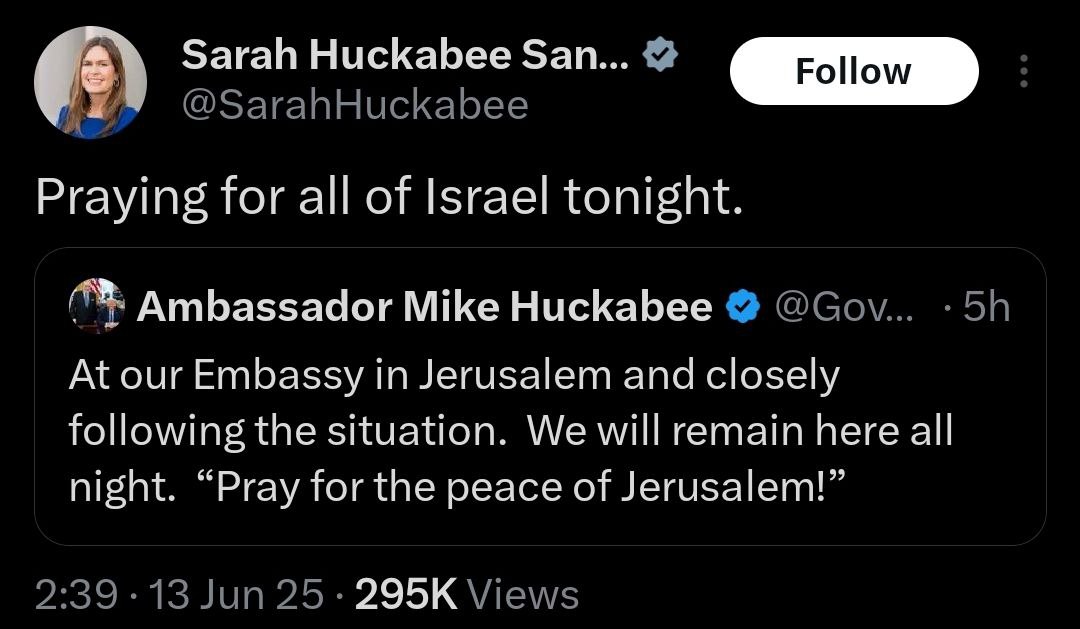Select the 'Praying for all of Israel tonight.' text
Screen dimensions: 1080x629
tap(389, 197)
